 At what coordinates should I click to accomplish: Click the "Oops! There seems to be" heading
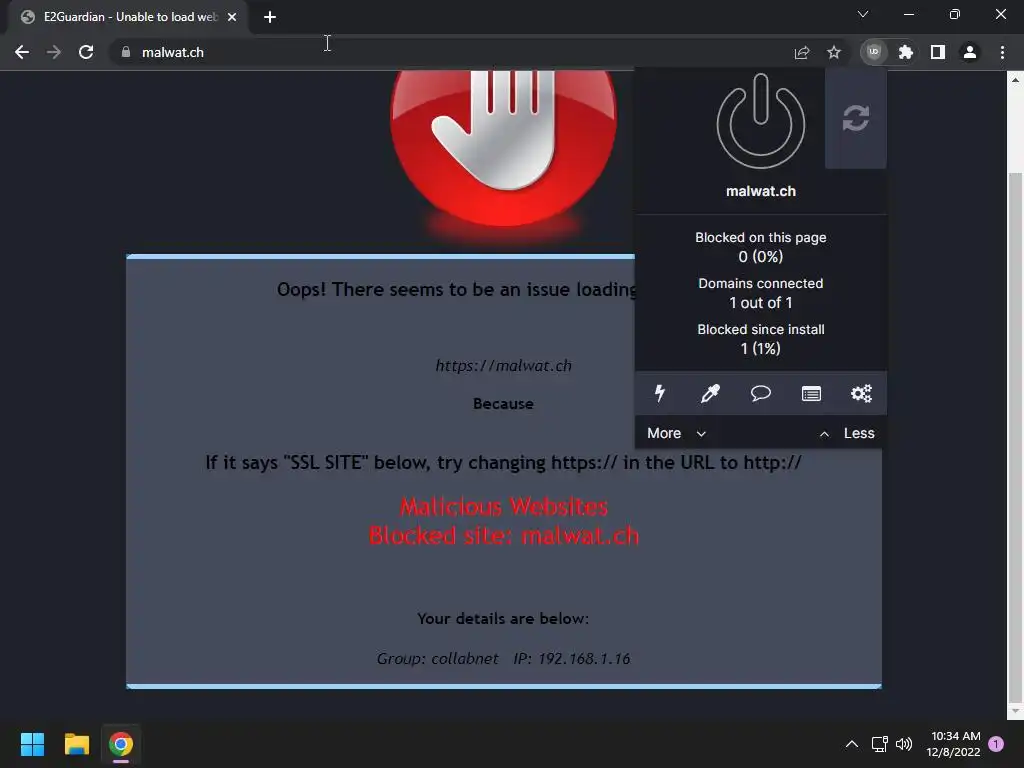[456, 289]
